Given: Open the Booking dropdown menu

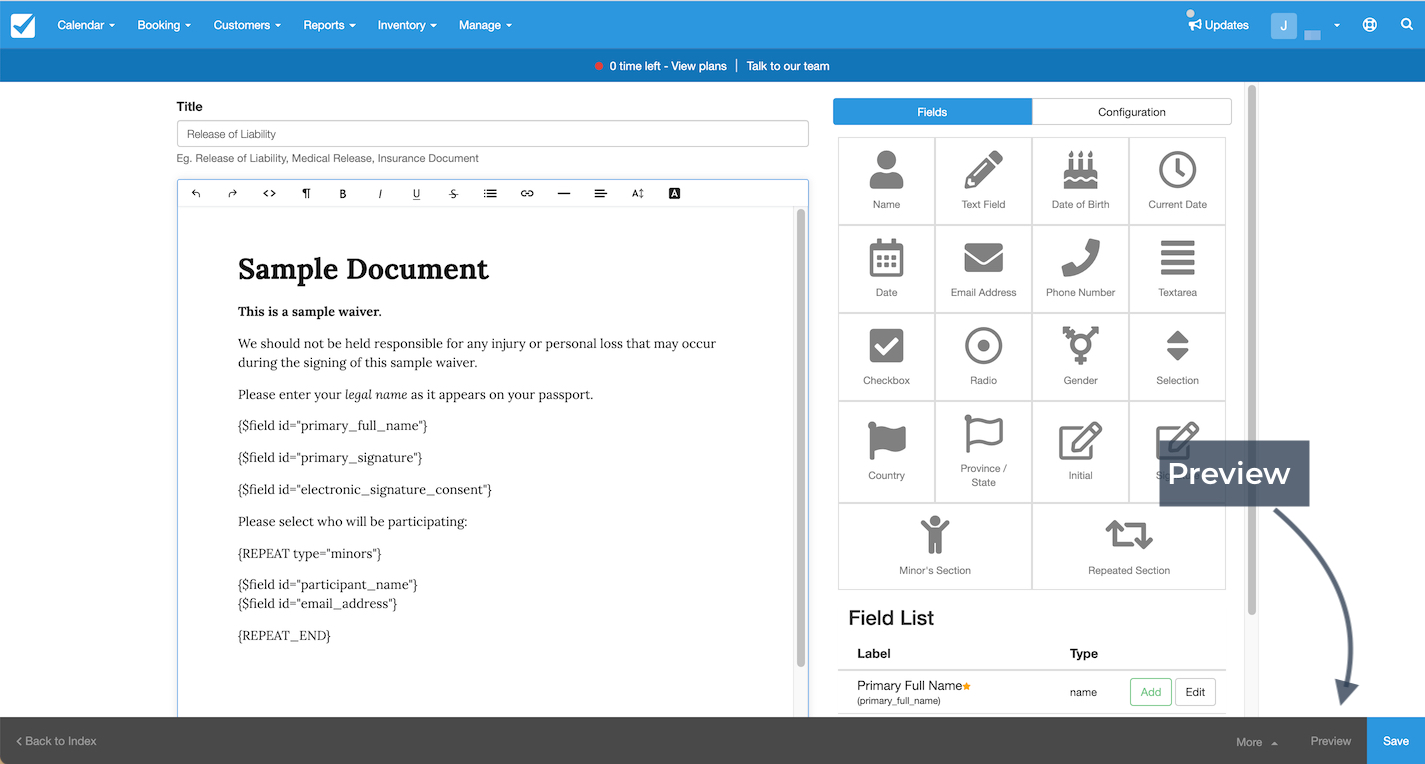Looking at the screenshot, I should (164, 25).
